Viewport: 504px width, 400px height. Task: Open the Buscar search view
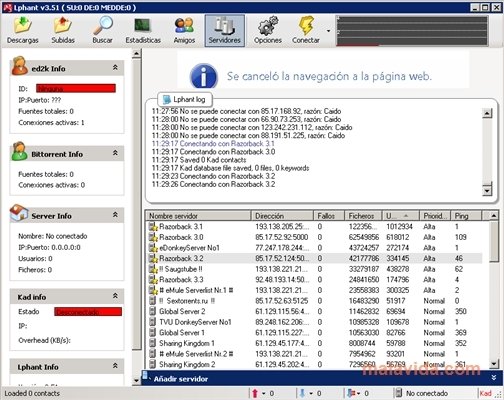click(102, 31)
